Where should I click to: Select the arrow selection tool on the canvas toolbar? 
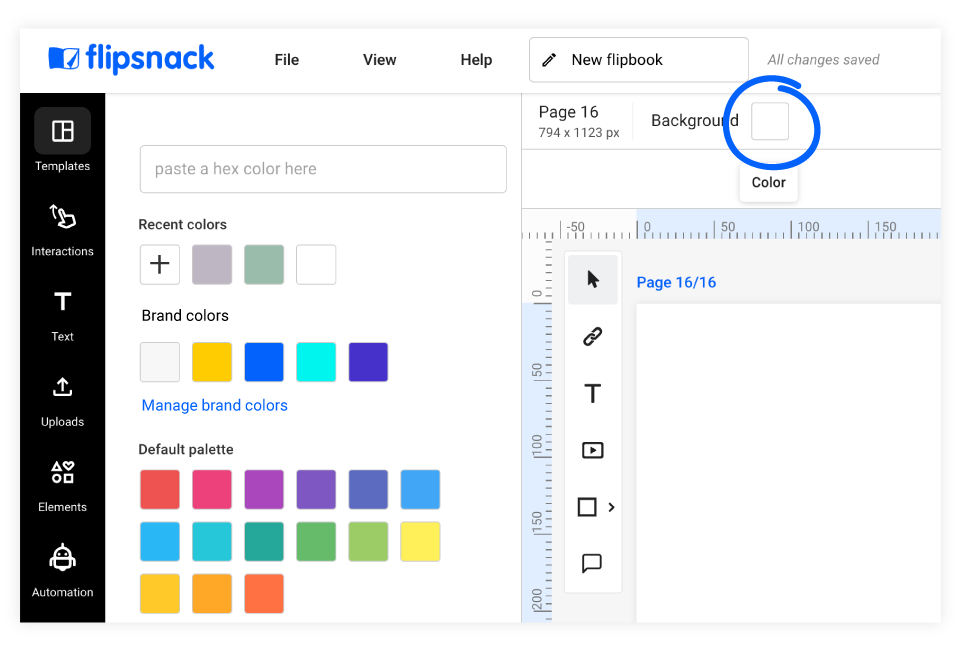click(593, 280)
